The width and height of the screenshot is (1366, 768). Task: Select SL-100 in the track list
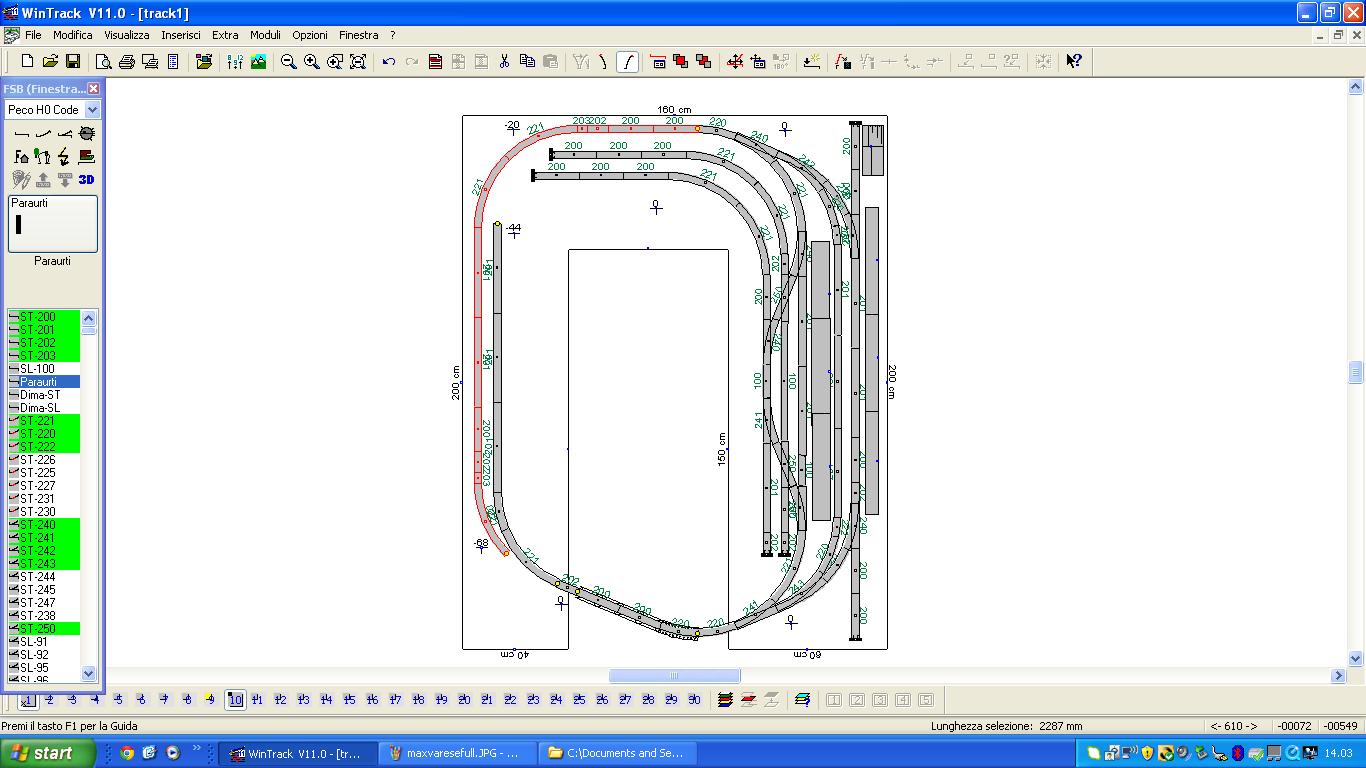pyautogui.click(x=44, y=369)
